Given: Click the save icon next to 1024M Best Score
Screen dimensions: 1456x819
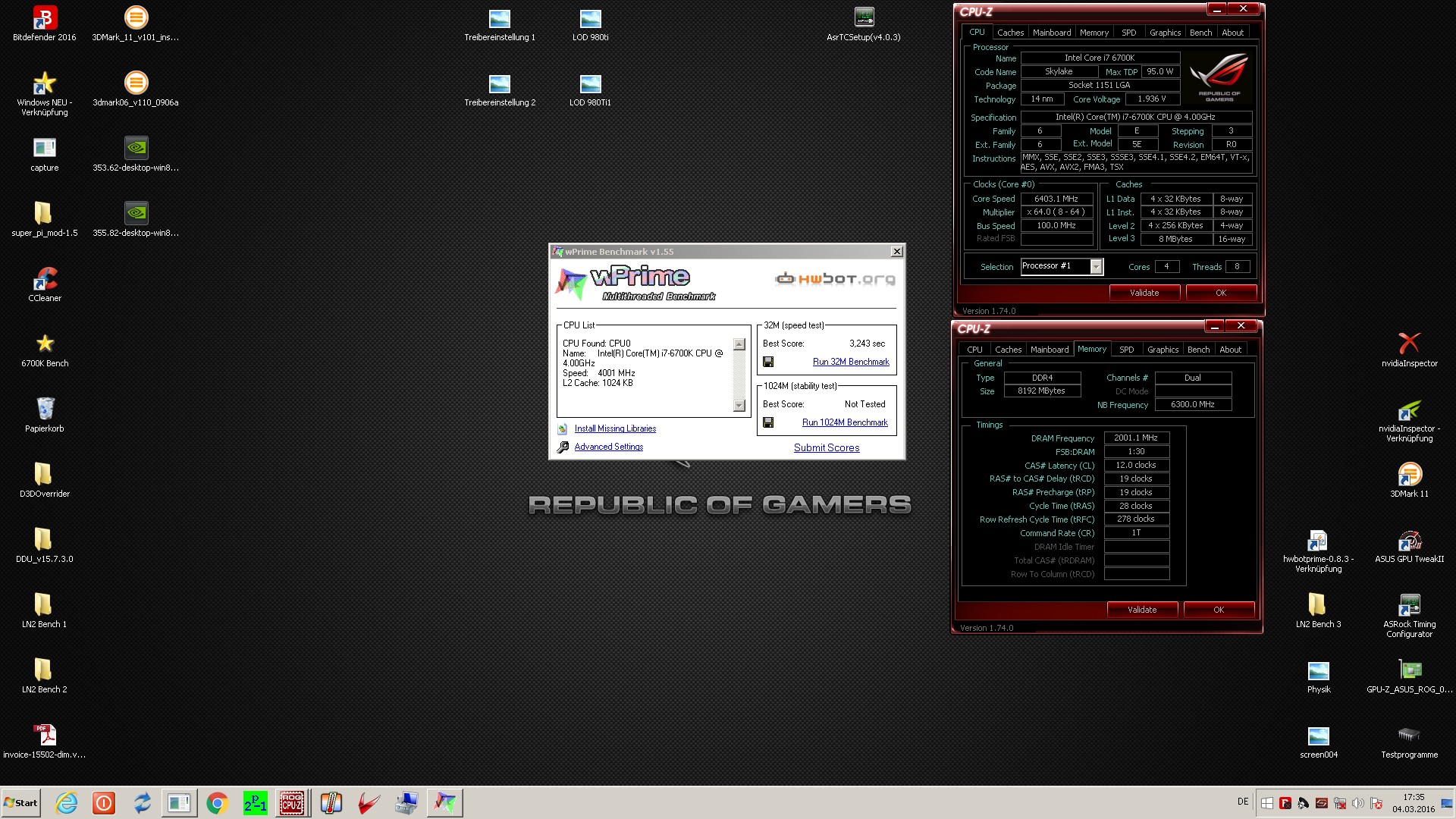Looking at the screenshot, I should coord(768,423).
